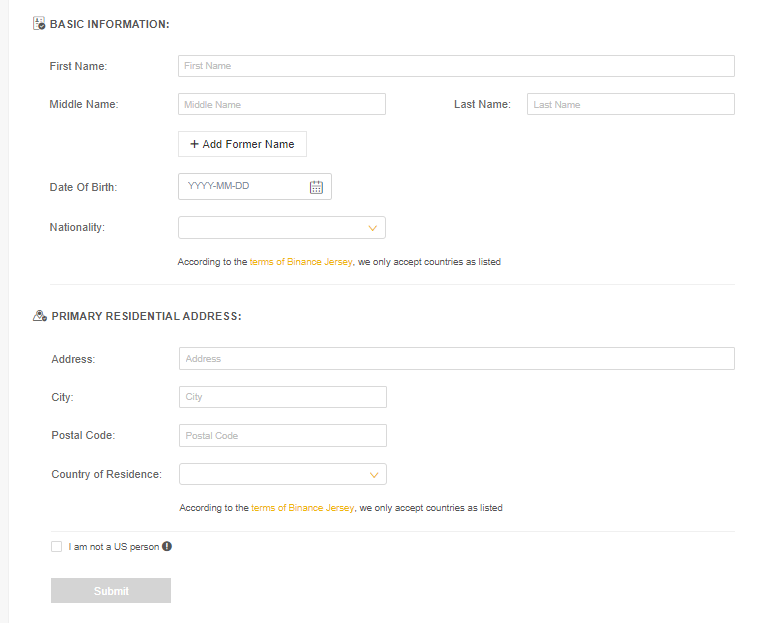Focus the First Name input field

pos(456,66)
